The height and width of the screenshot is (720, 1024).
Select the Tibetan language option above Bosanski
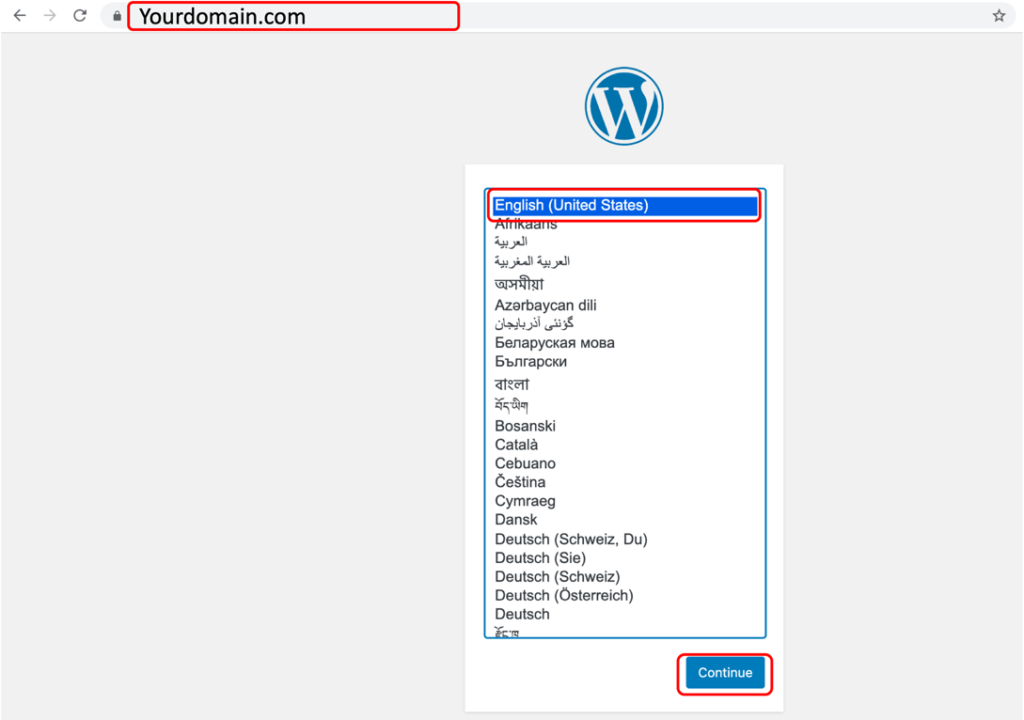pos(626,406)
